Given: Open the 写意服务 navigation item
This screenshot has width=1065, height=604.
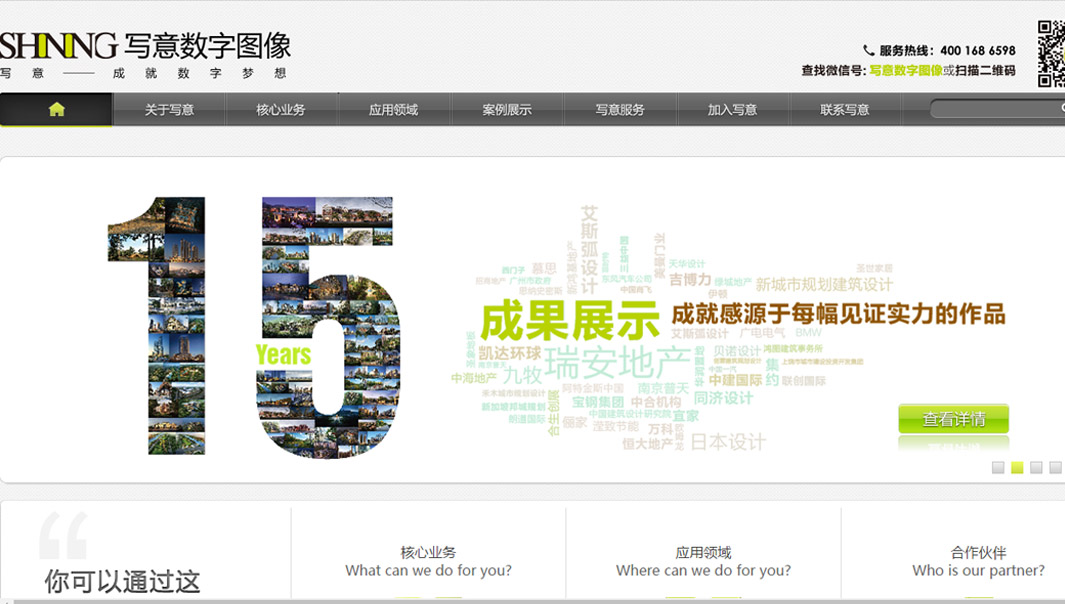Looking at the screenshot, I should click(619, 110).
